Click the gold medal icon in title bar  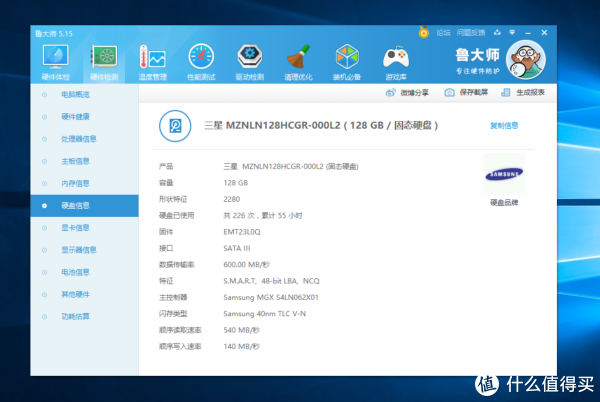click(x=424, y=32)
